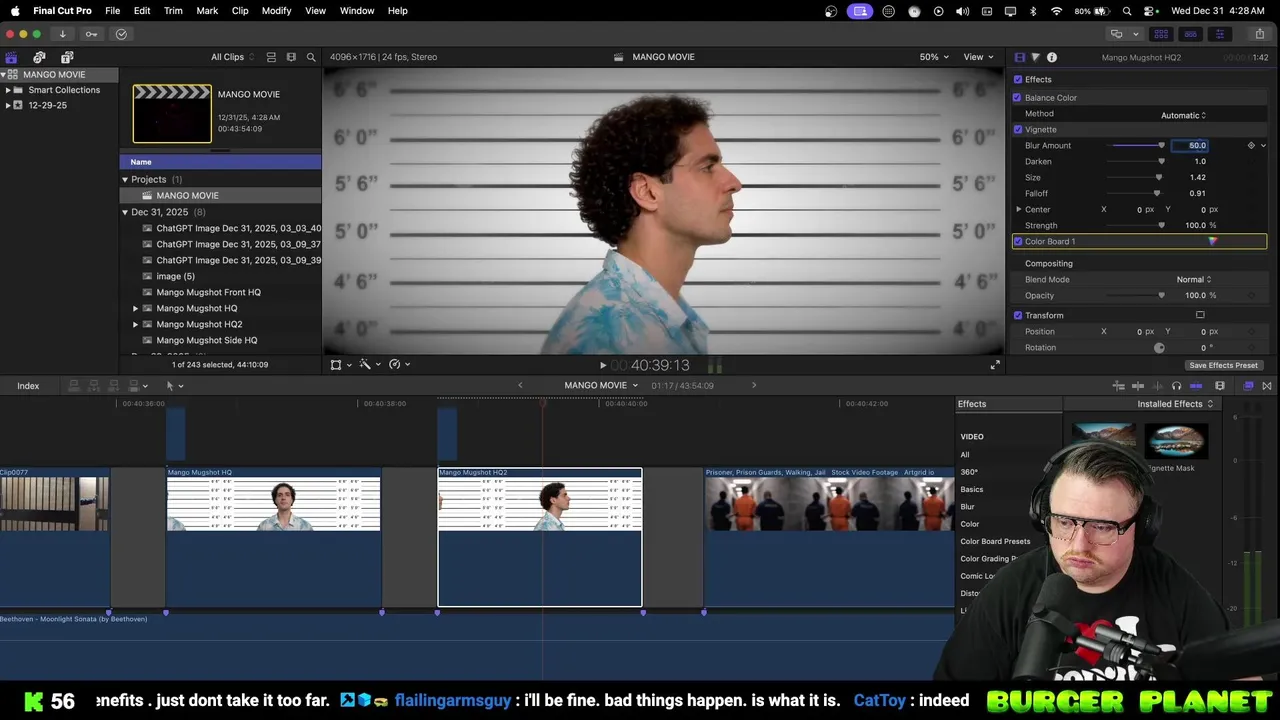This screenshot has height=720, width=1280.
Task: Open Color Board 1 color controls icon
Action: tap(1212, 241)
